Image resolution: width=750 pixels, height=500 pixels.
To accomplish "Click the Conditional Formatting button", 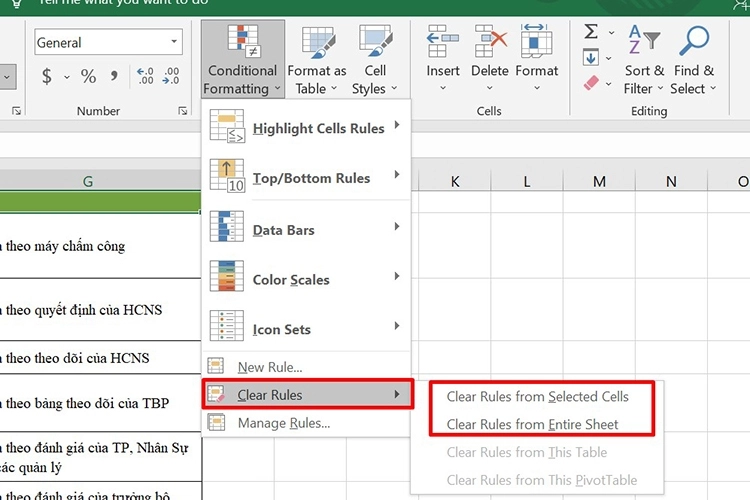I will 242,60.
